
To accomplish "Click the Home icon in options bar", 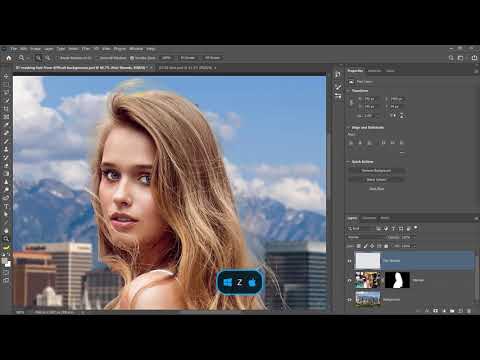I will tap(9, 58).
